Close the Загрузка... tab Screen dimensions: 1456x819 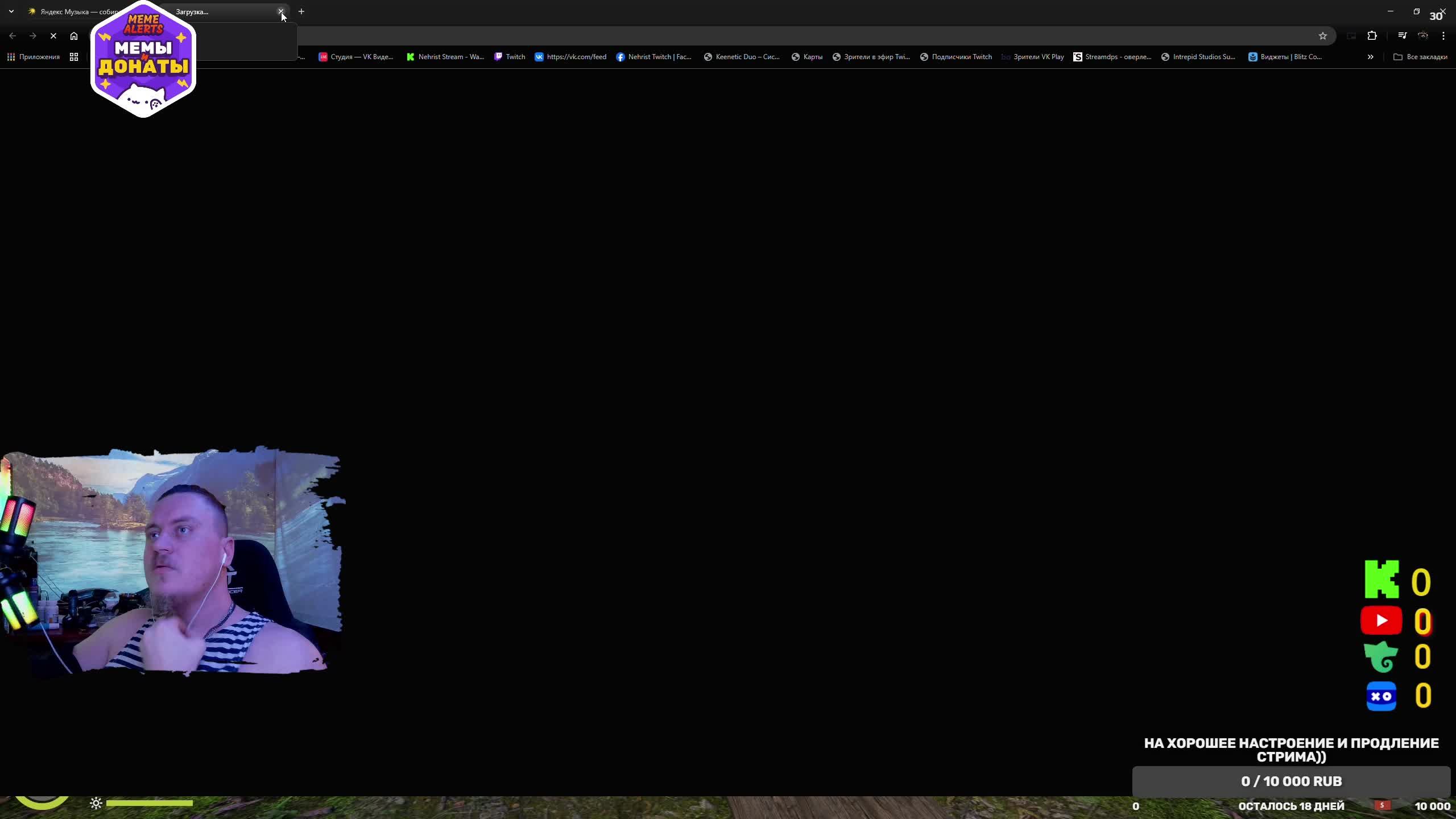(280, 11)
